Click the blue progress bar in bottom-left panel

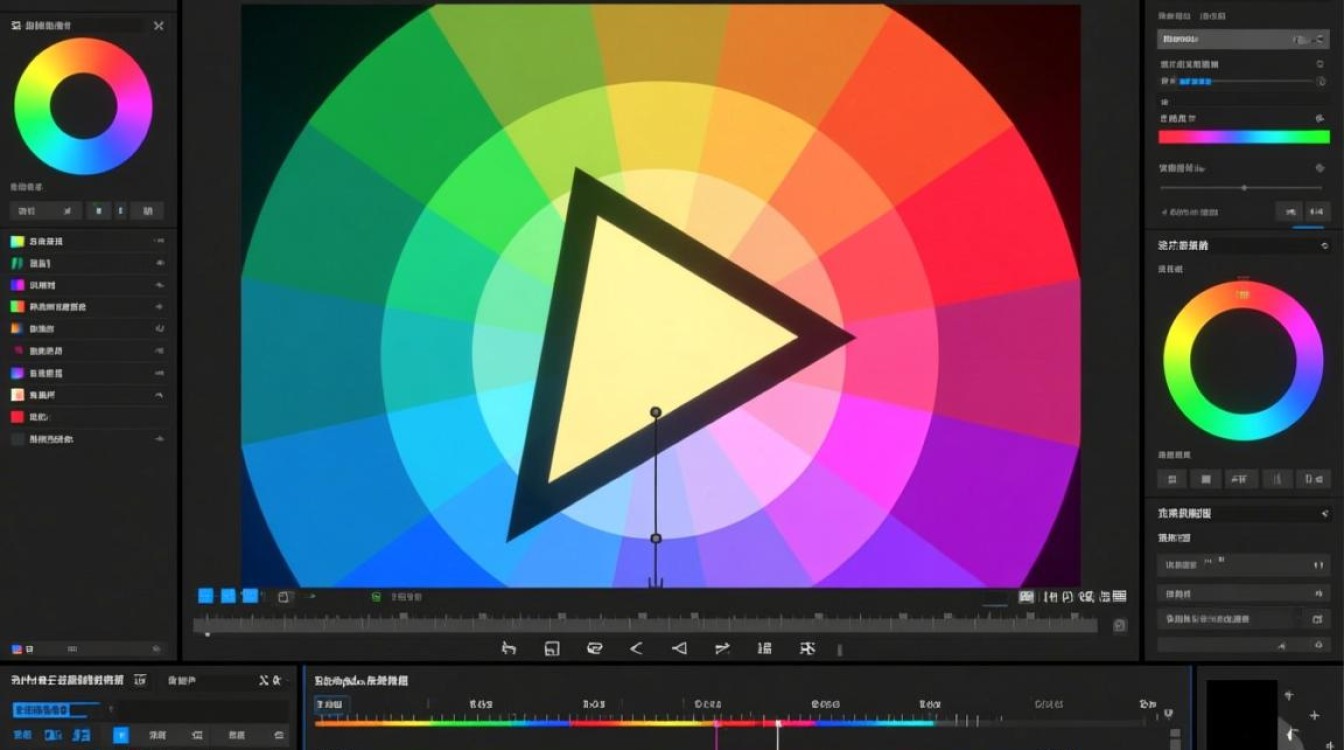pyautogui.click(x=56, y=709)
